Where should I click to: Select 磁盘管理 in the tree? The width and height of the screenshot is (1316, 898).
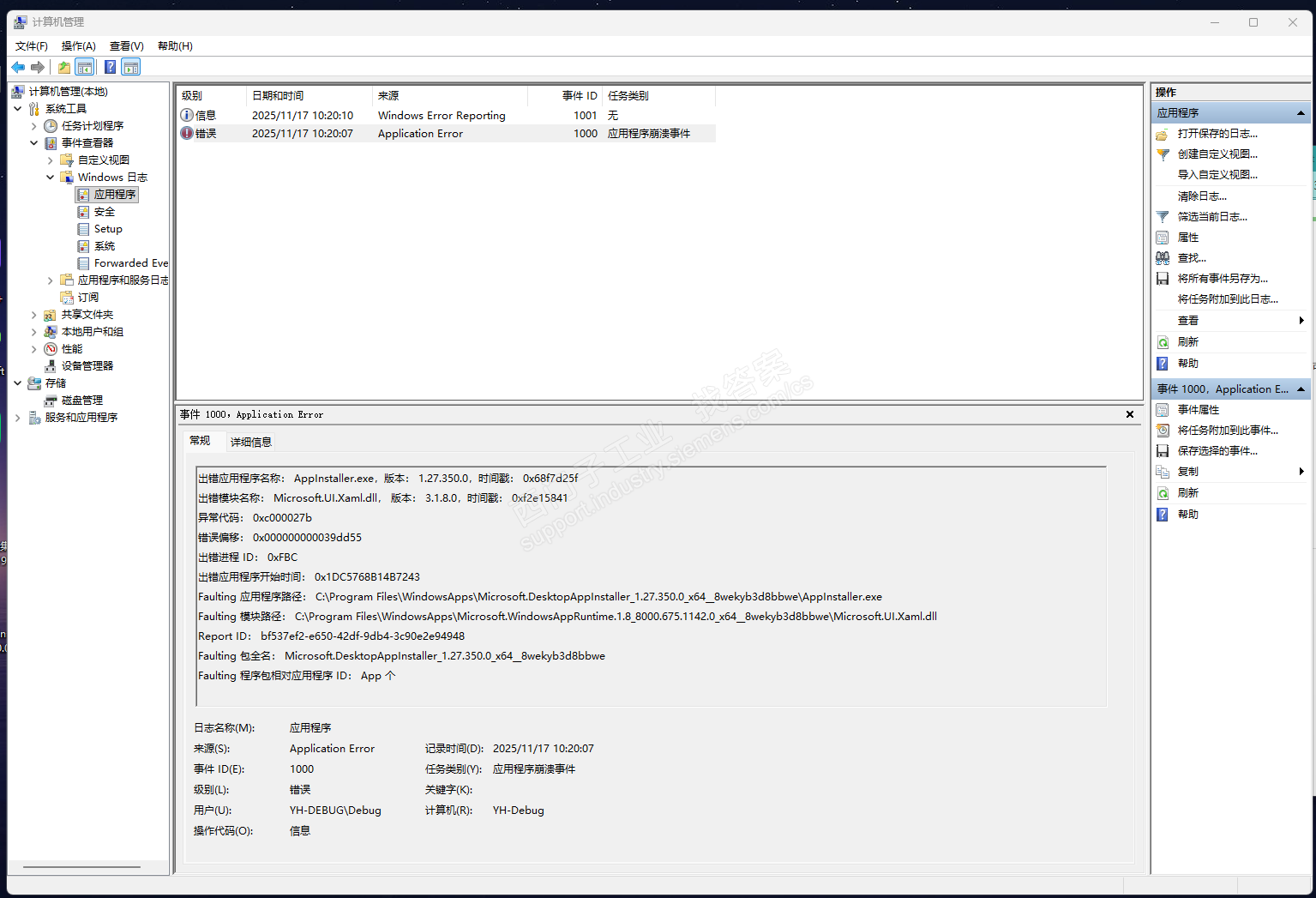click(82, 401)
